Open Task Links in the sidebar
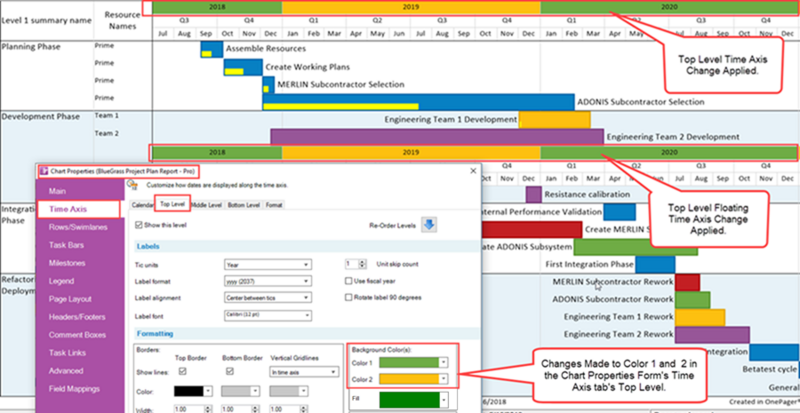This screenshot has height=413, width=800. click(67, 353)
